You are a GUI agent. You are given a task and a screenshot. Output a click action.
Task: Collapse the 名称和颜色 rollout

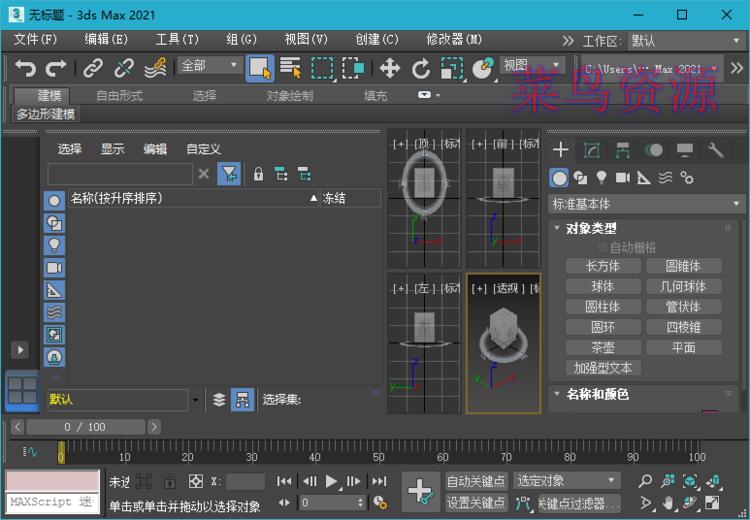tap(557, 394)
